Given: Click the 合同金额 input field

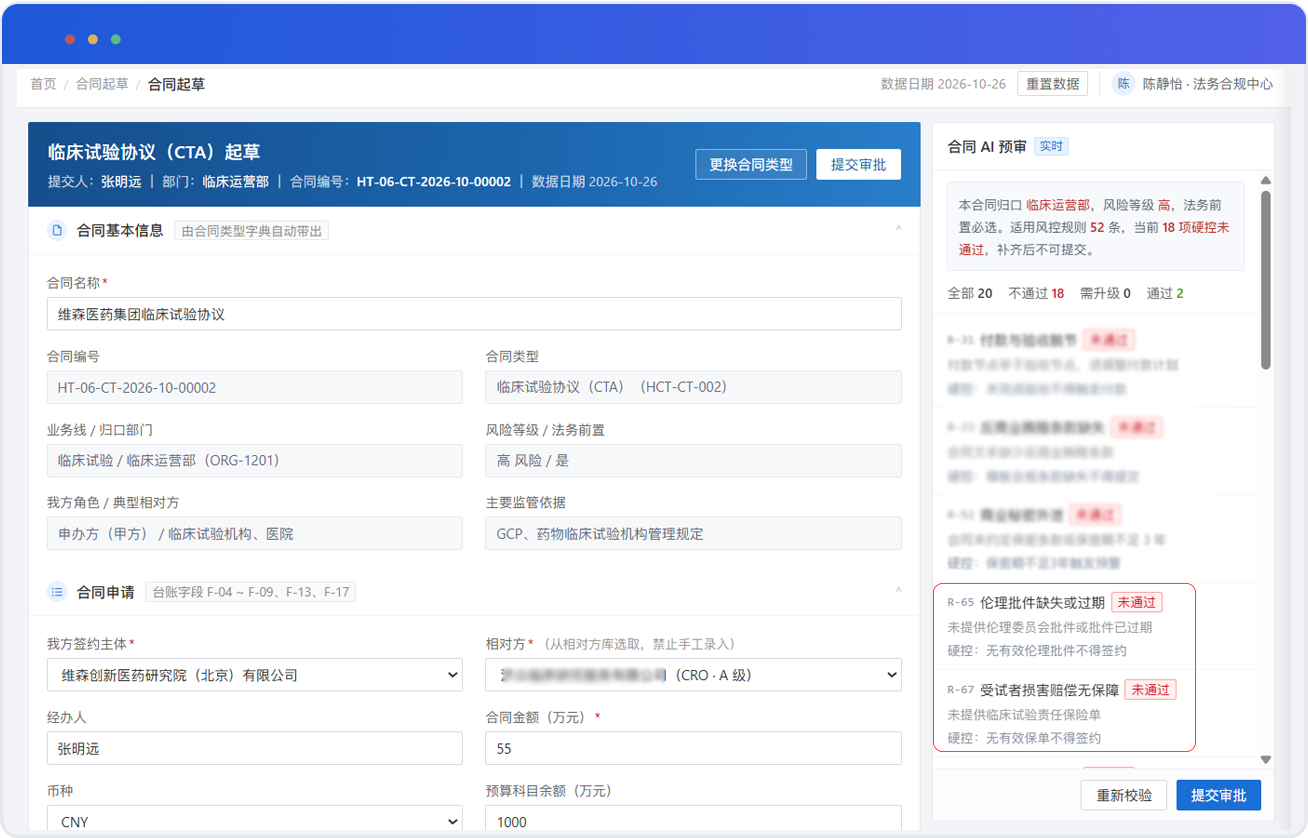Looking at the screenshot, I should (693, 748).
